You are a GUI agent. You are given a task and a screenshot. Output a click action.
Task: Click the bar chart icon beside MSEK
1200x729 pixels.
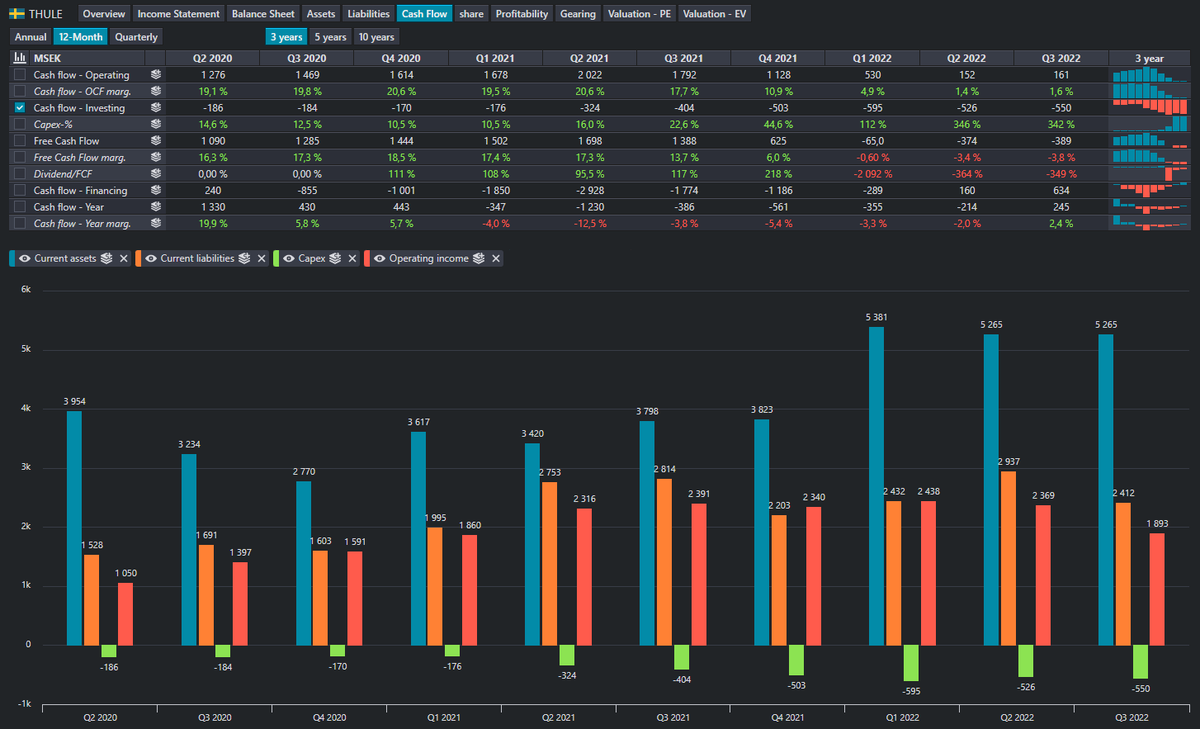coord(19,58)
